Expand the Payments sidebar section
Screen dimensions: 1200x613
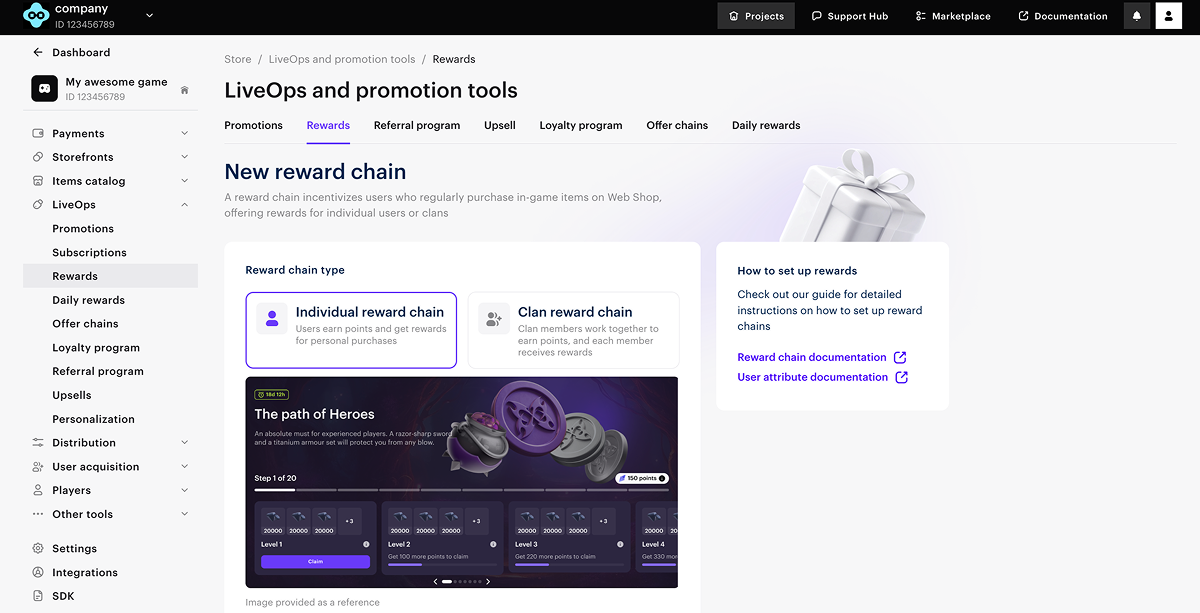184,133
